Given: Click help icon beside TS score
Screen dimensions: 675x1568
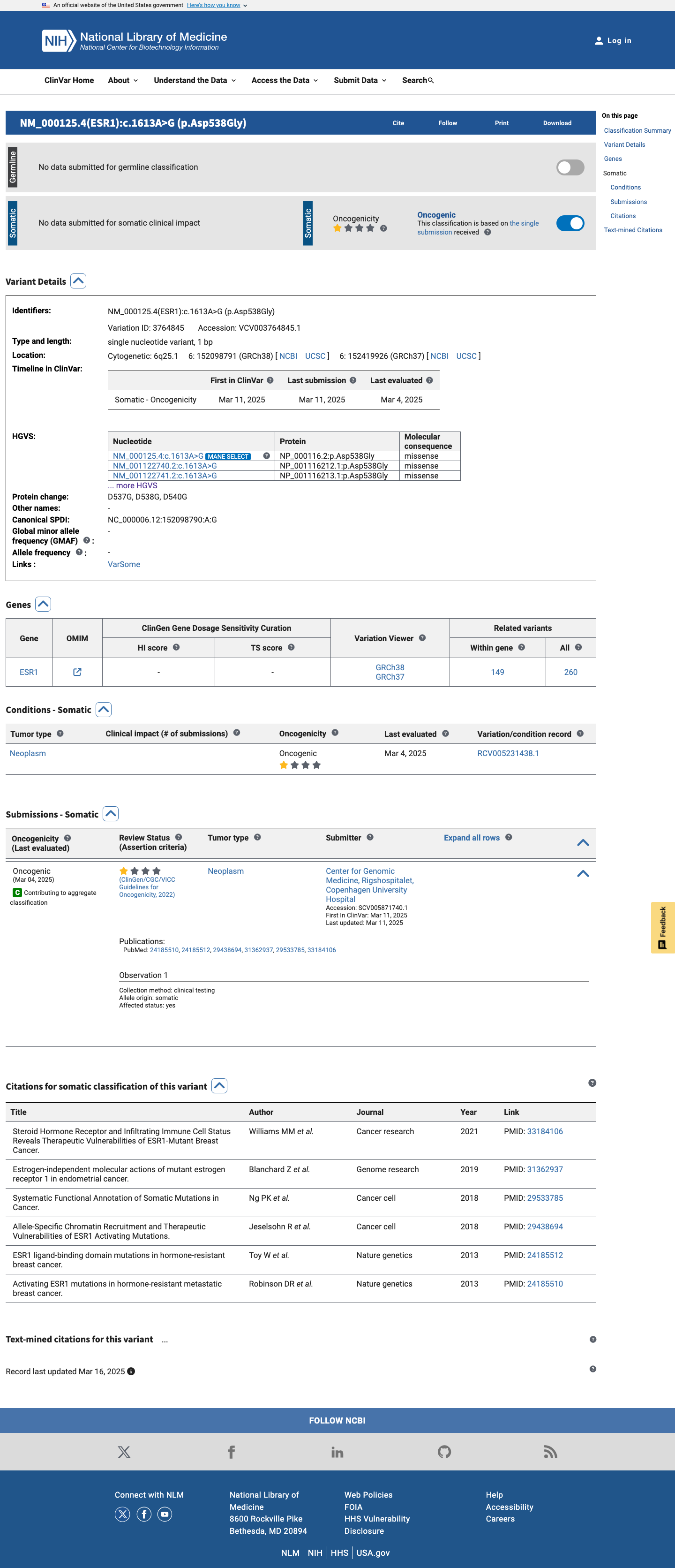Looking at the screenshot, I should point(291,648).
